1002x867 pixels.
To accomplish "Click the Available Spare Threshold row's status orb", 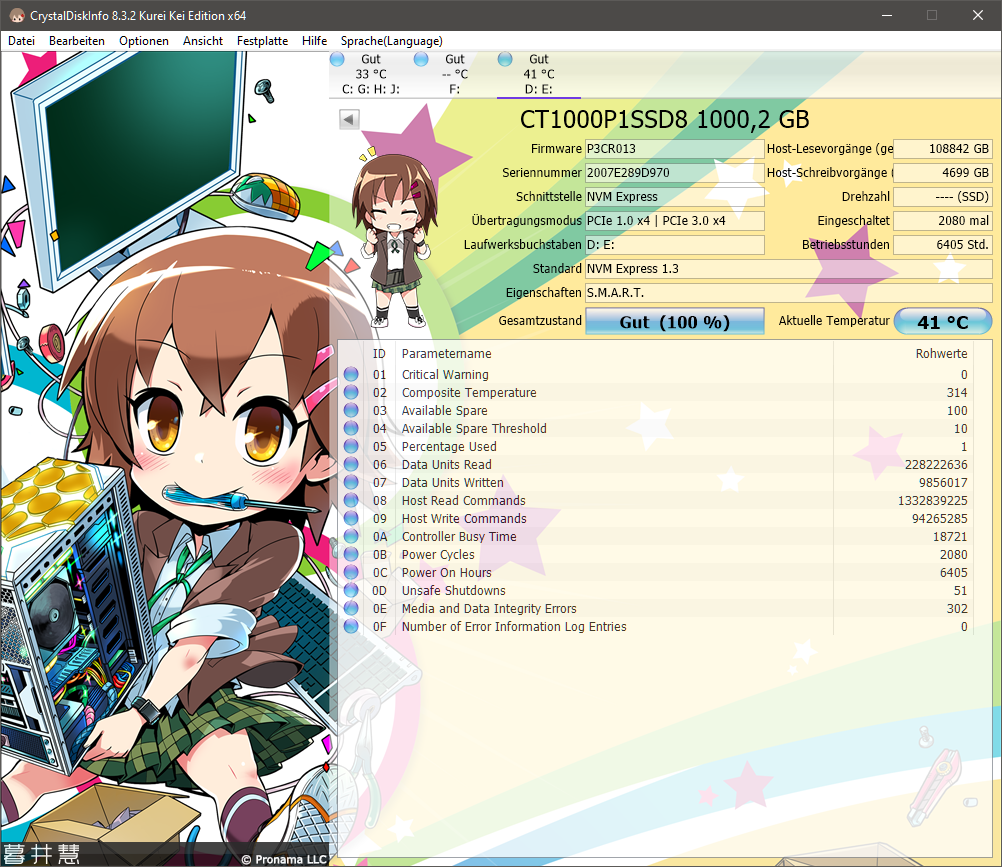I will click(x=351, y=428).
